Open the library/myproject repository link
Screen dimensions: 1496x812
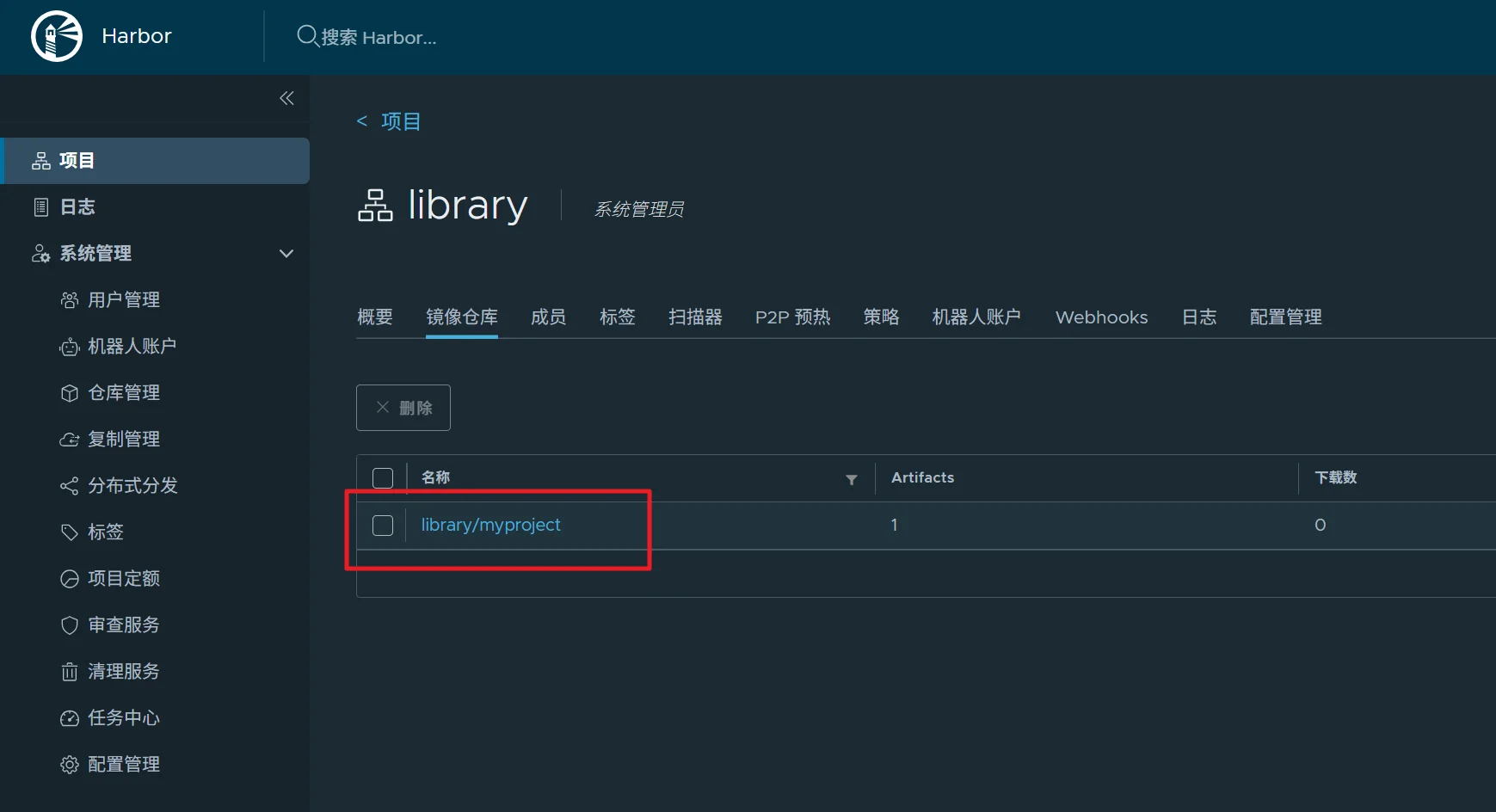click(490, 525)
